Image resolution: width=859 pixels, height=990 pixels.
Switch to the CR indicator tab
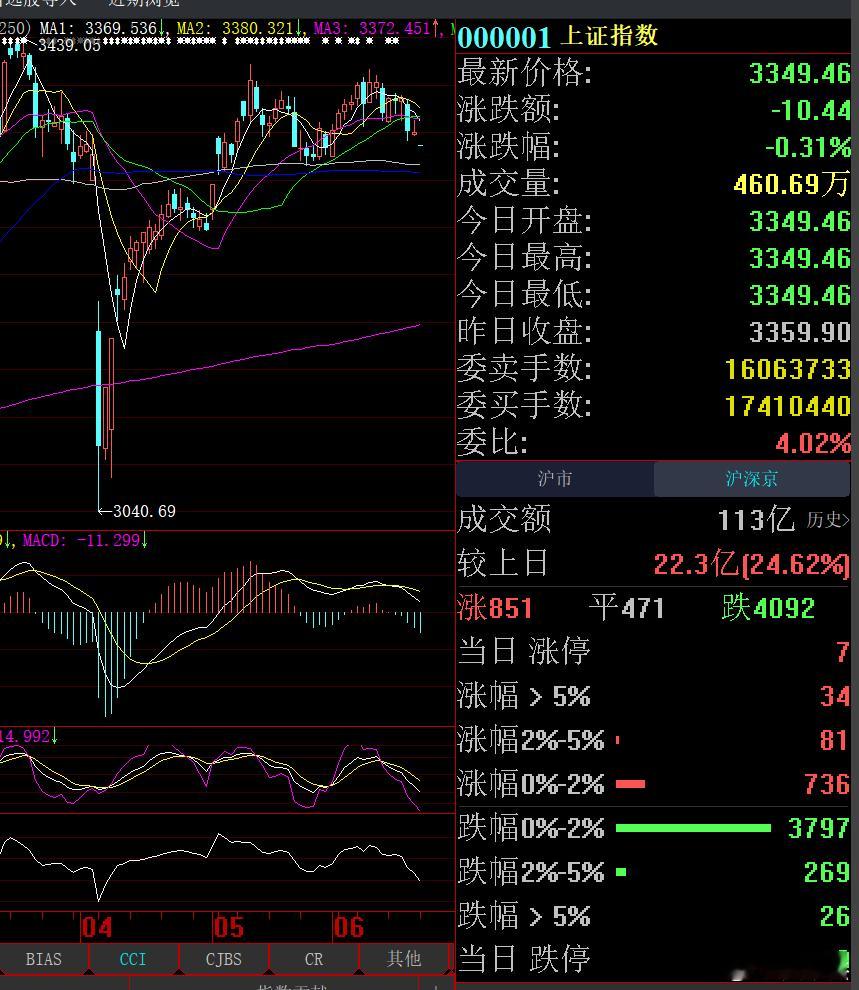[314, 959]
